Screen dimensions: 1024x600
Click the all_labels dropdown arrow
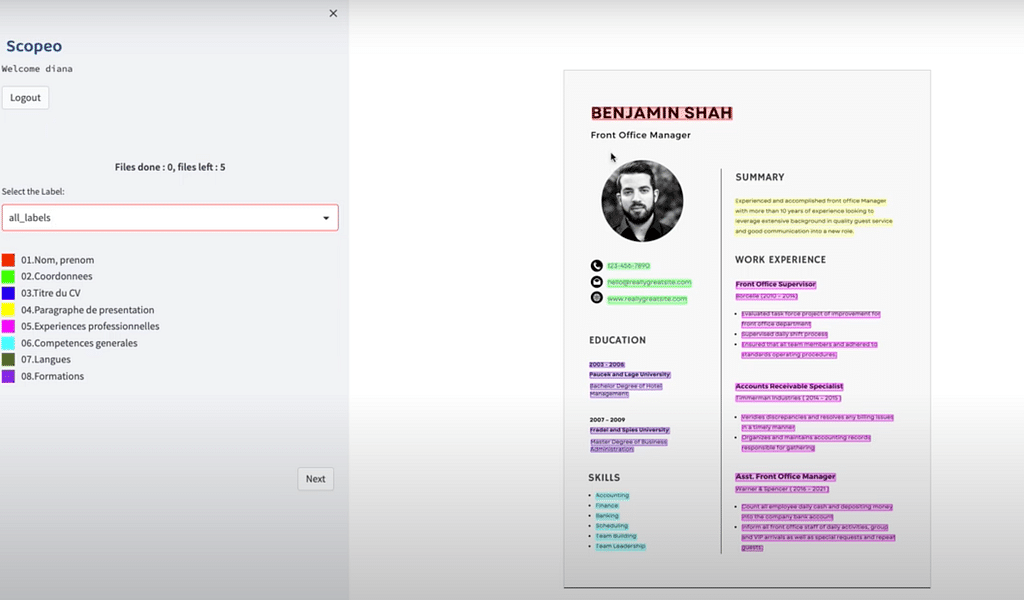point(326,218)
